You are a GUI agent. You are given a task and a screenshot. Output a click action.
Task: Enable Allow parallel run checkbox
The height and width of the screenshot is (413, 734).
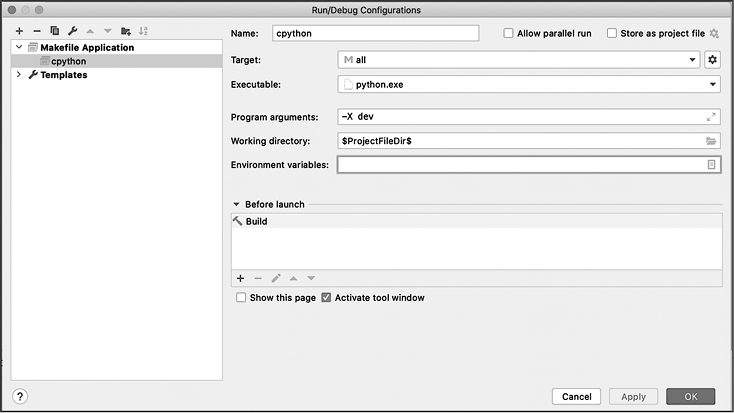point(509,33)
